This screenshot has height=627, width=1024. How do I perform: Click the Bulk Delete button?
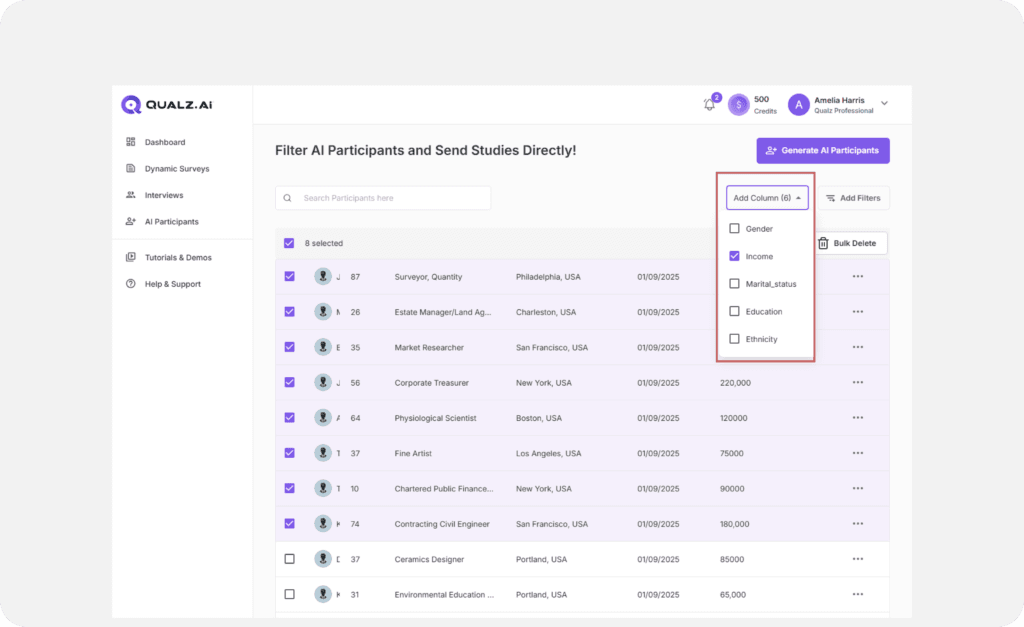[846, 243]
